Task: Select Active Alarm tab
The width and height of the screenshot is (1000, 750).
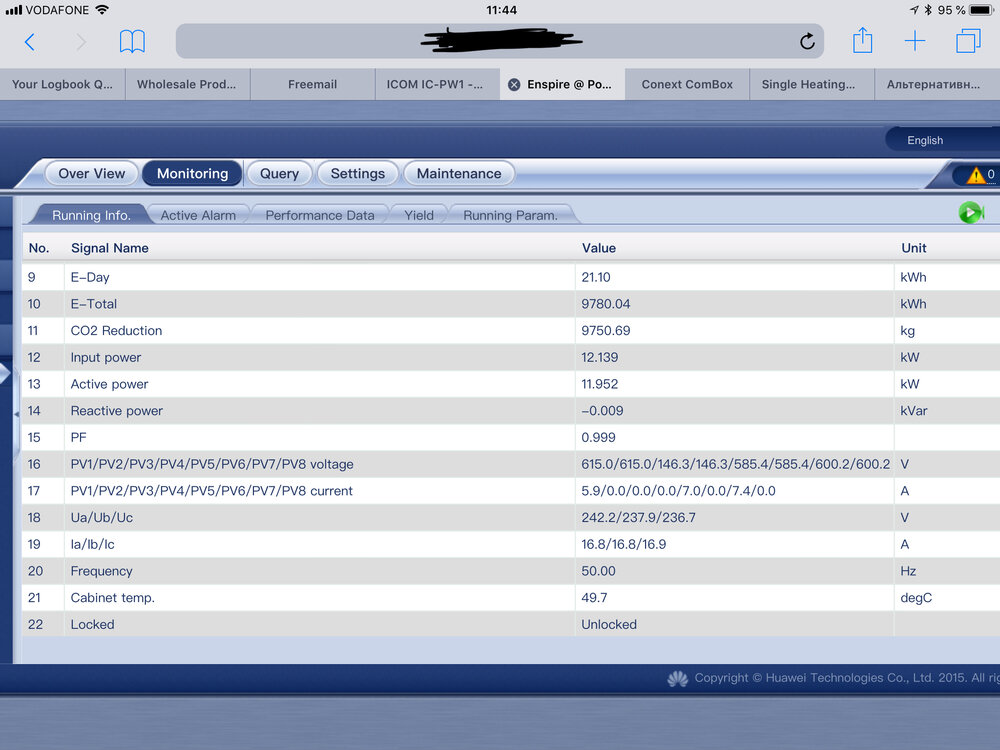Action: point(198,216)
